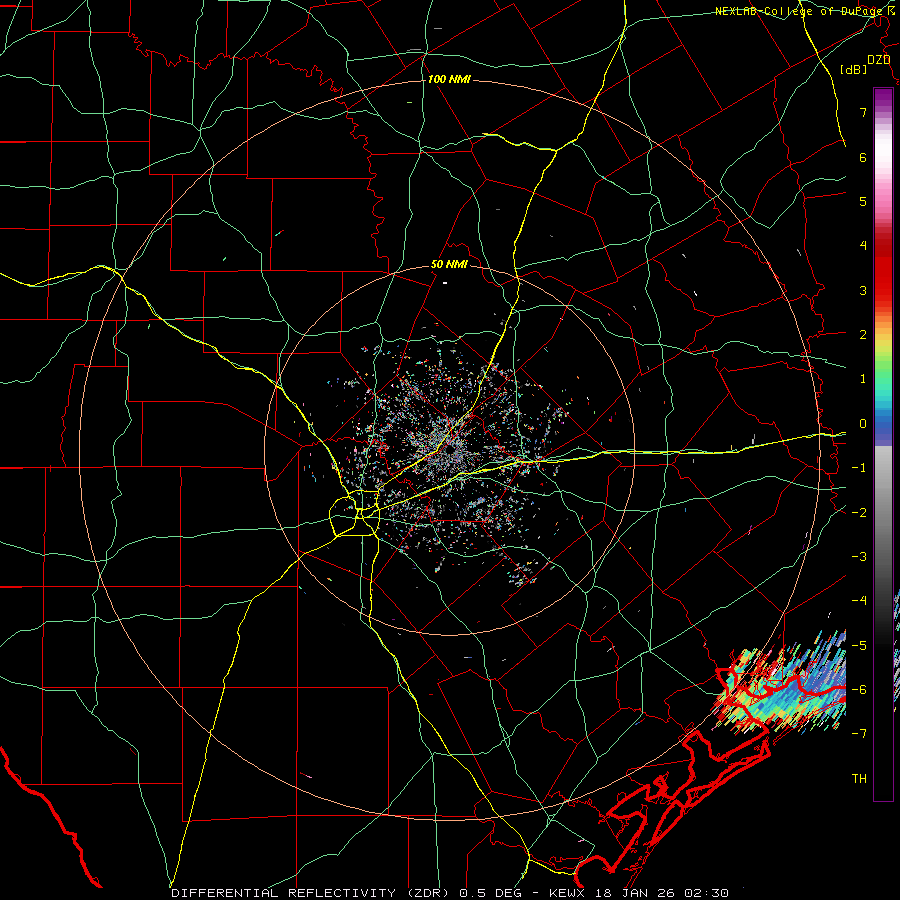This screenshot has width=900, height=900.
Task: Click the -7 value on the scale
Action: (x=859, y=734)
